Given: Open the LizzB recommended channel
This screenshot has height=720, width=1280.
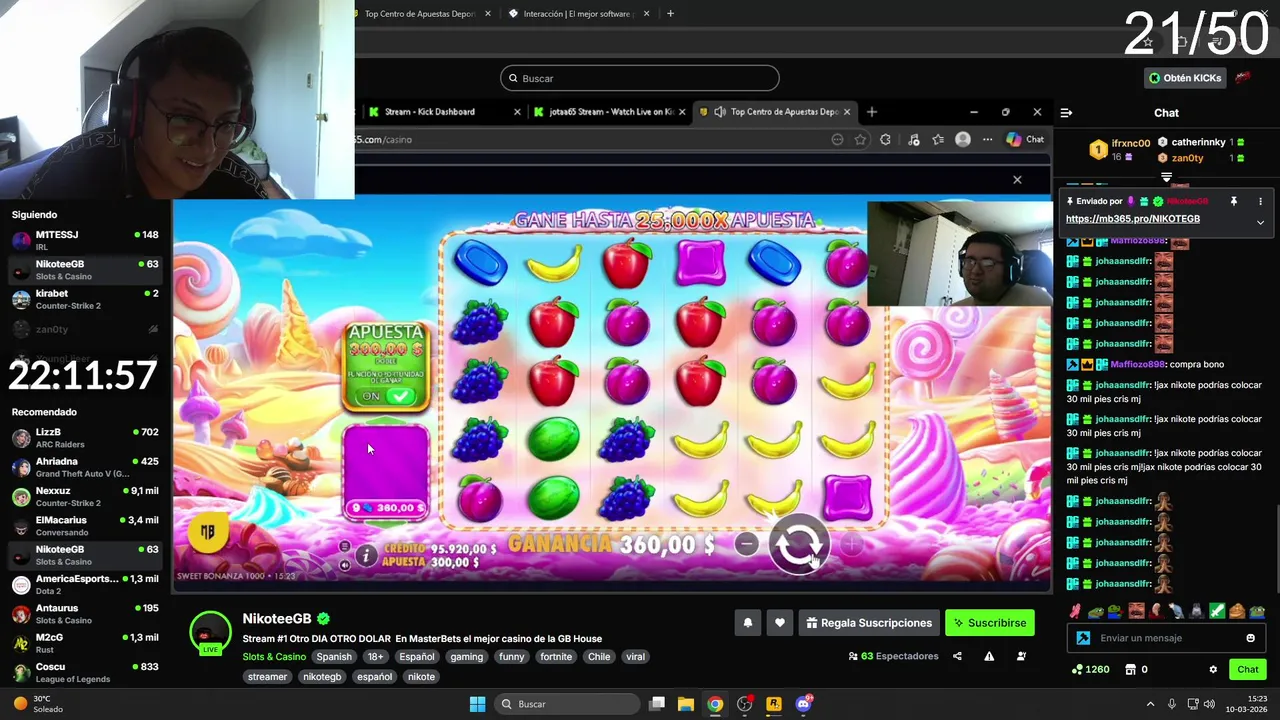Looking at the screenshot, I should 85,438.
